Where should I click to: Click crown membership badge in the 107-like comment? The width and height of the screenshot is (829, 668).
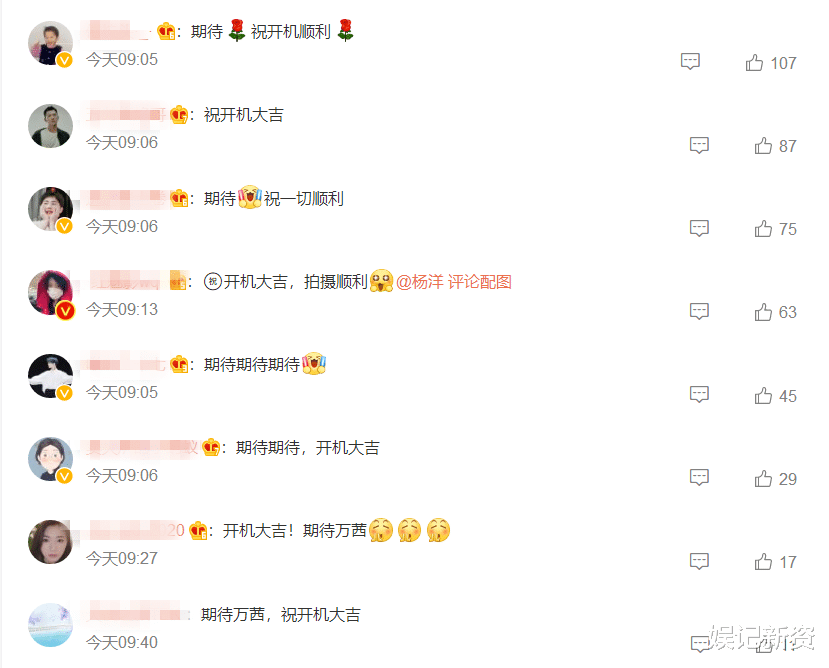(167, 31)
